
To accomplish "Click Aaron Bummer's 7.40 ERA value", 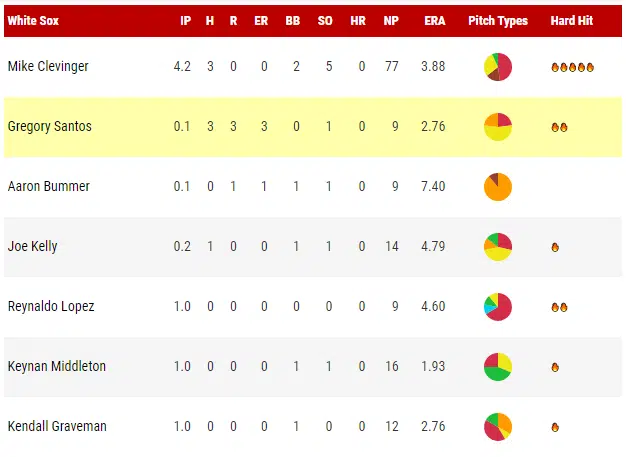I will [434, 187].
